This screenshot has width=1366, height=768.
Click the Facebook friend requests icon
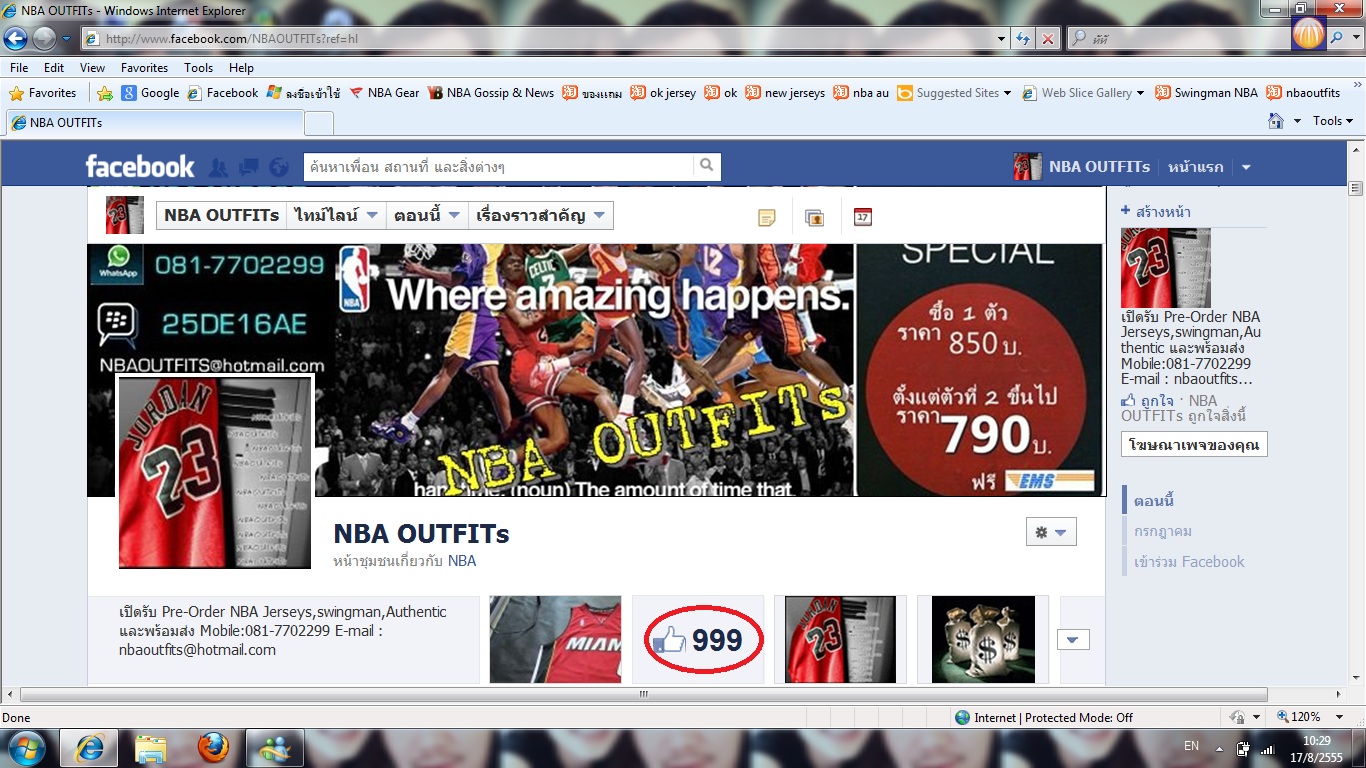tap(218, 167)
